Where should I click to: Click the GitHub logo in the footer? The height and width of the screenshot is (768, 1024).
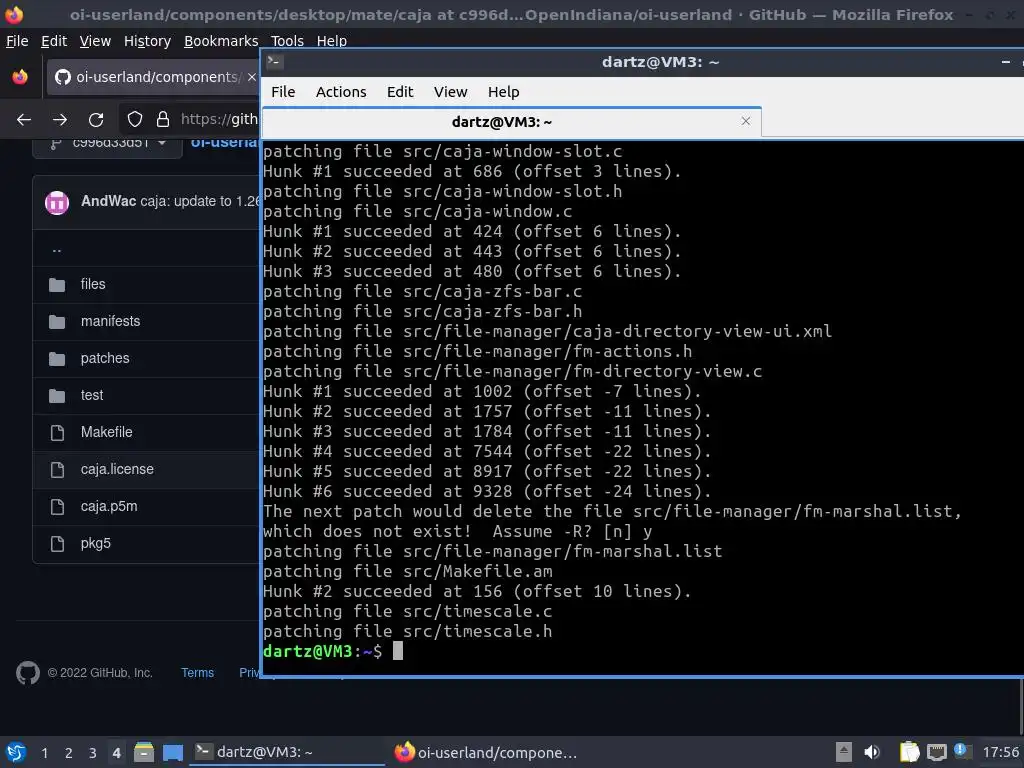(28, 673)
